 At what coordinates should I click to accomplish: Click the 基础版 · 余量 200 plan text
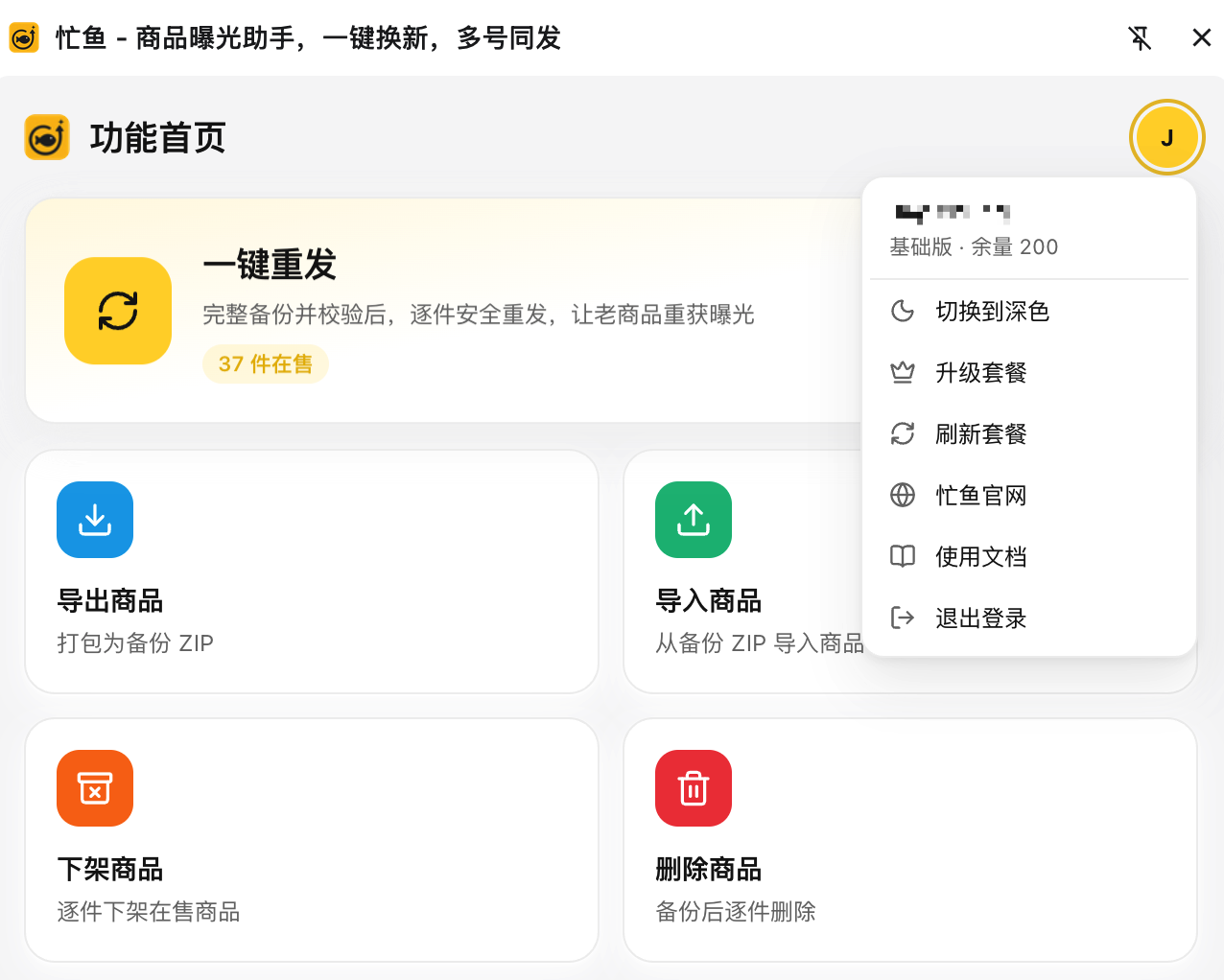[974, 247]
